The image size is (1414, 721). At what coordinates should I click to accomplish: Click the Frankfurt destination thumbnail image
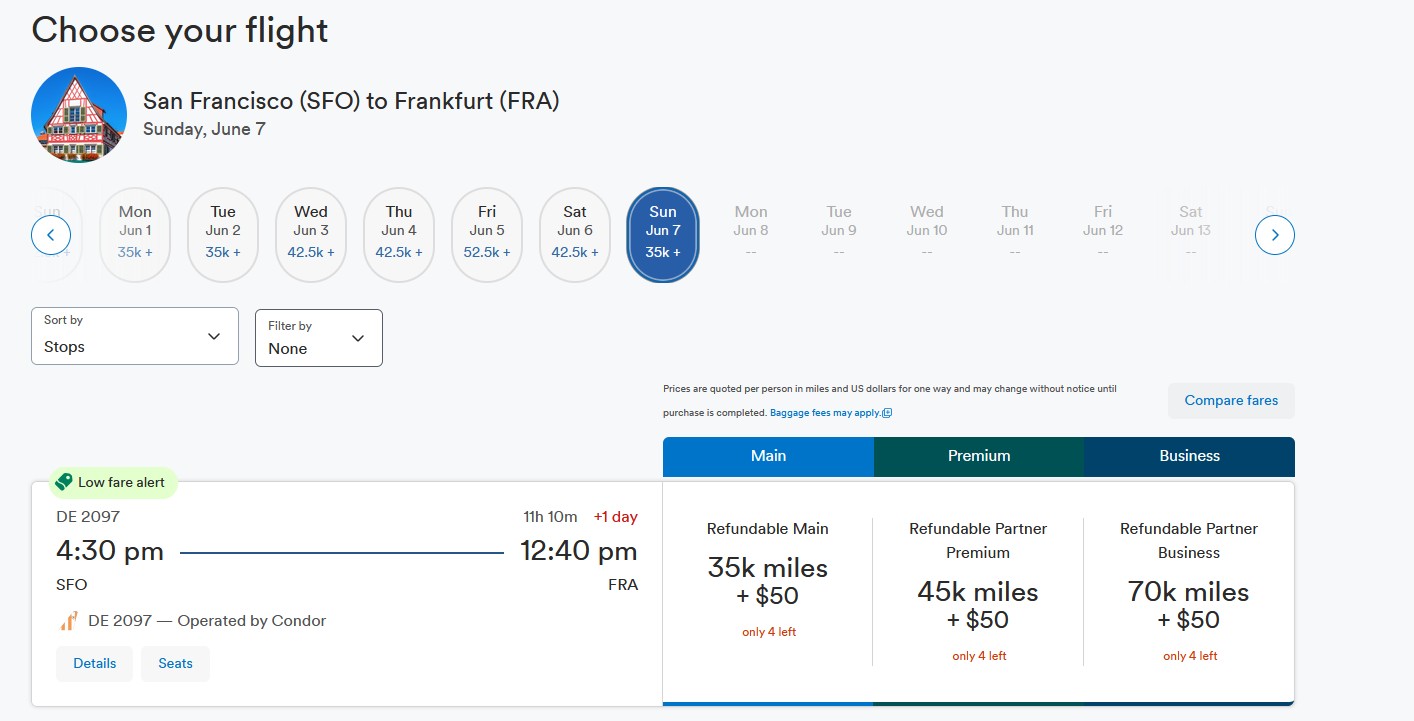[79, 115]
